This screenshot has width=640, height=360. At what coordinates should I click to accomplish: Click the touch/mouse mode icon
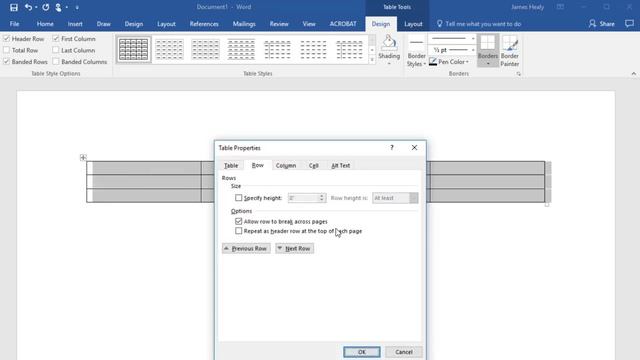(x=58, y=7)
